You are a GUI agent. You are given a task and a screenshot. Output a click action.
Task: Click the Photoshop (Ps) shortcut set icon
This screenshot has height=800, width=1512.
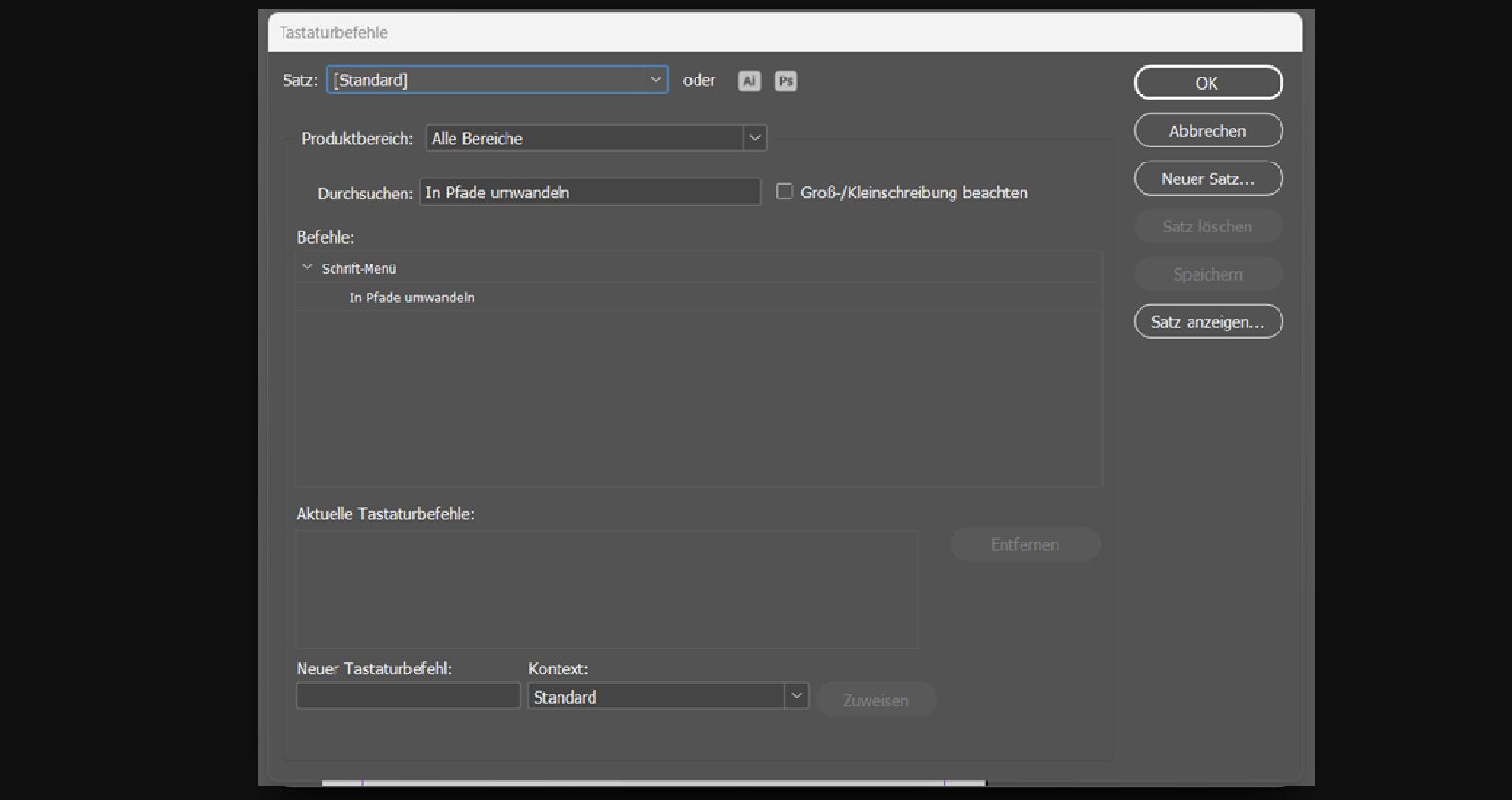(785, 81)
